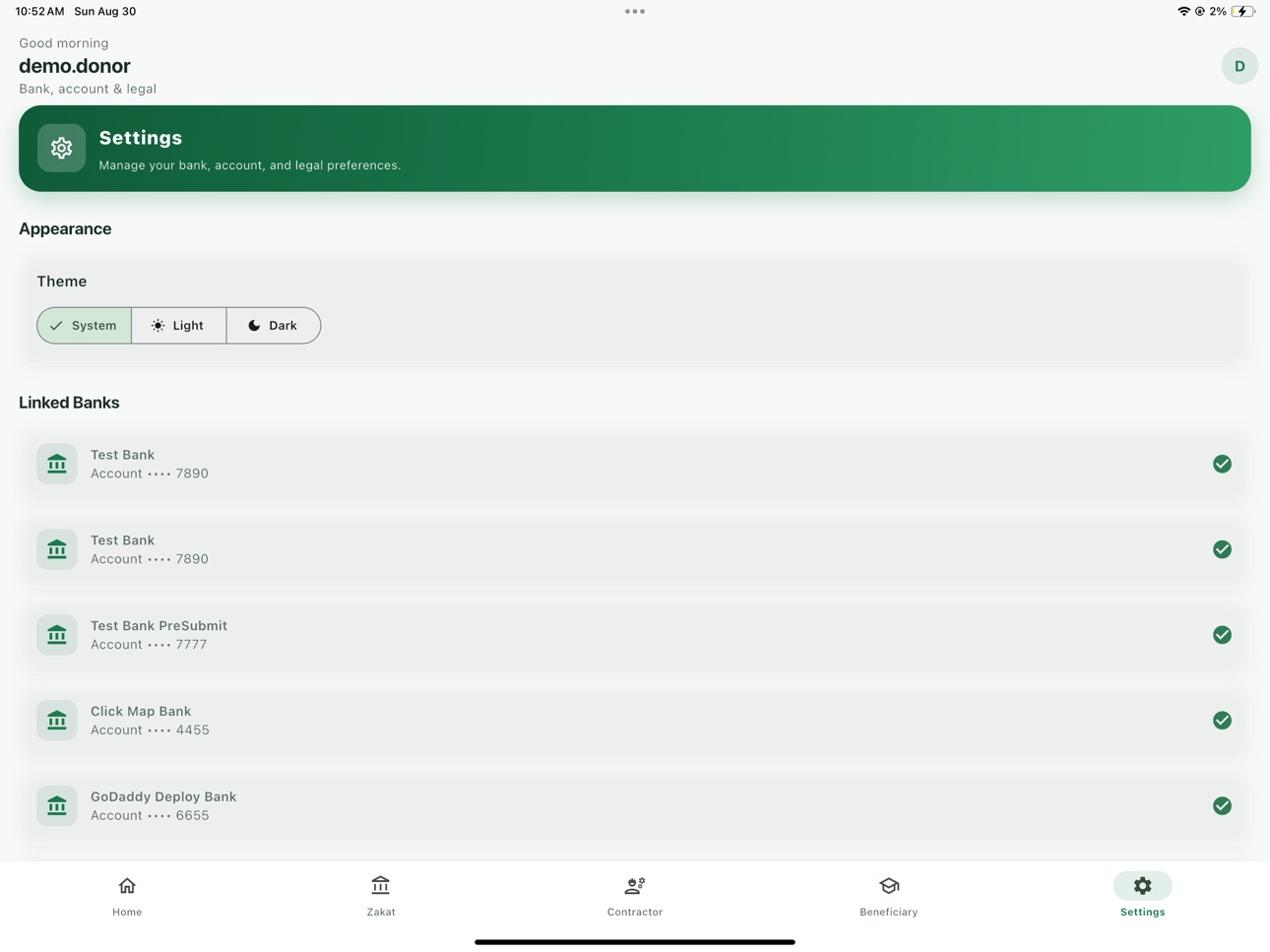Click the "demo.donor" username

point(75,66)
